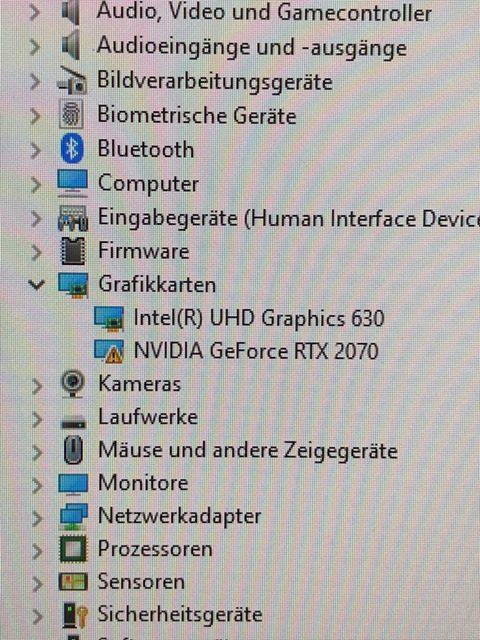Expand the Sensoren category arrow
Screen dimensions: 480x640
(37, 584)
